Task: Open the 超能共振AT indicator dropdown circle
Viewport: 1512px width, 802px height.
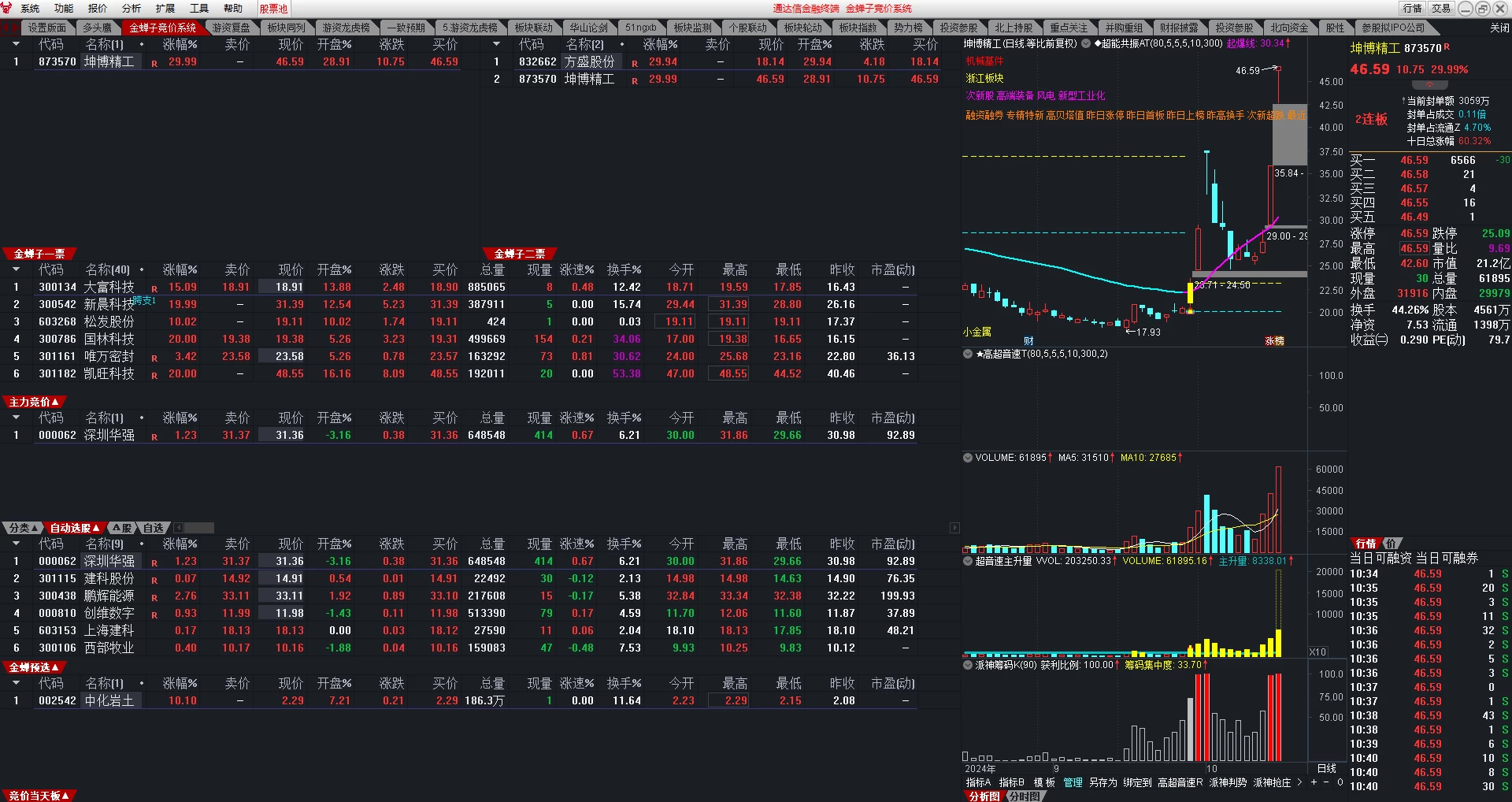Action: click(x=1087, y=44)
